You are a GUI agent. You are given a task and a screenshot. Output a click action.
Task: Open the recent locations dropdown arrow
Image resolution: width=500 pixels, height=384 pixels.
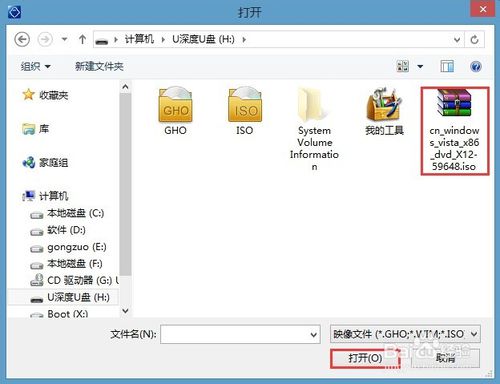(65, 39)
